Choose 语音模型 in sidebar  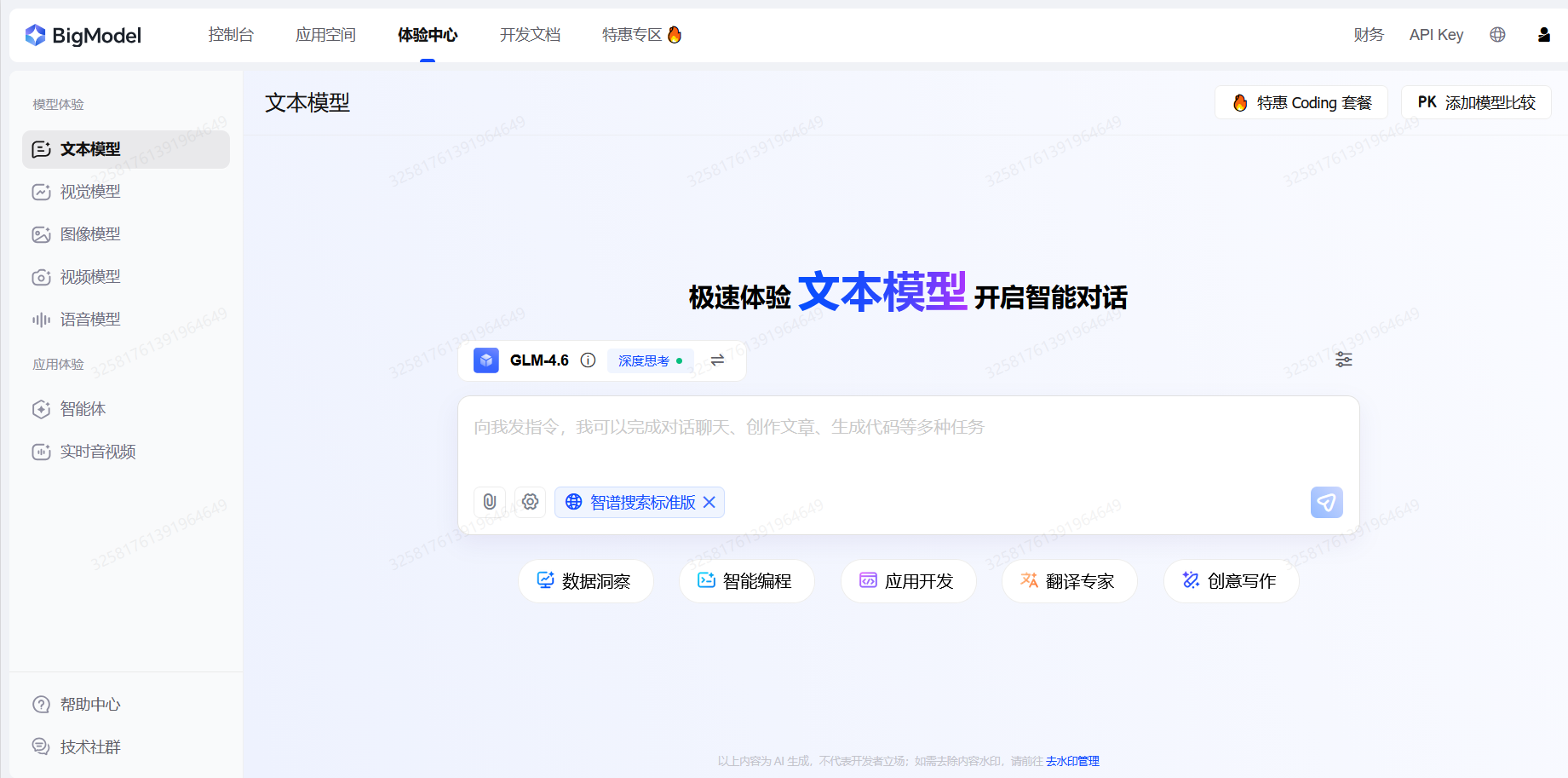[x=126, y=320]
